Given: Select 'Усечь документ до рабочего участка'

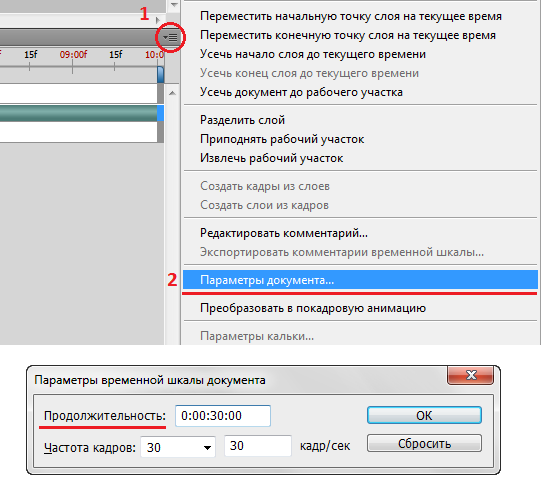Looking at the screenshot, I should [x=301, y=92].
